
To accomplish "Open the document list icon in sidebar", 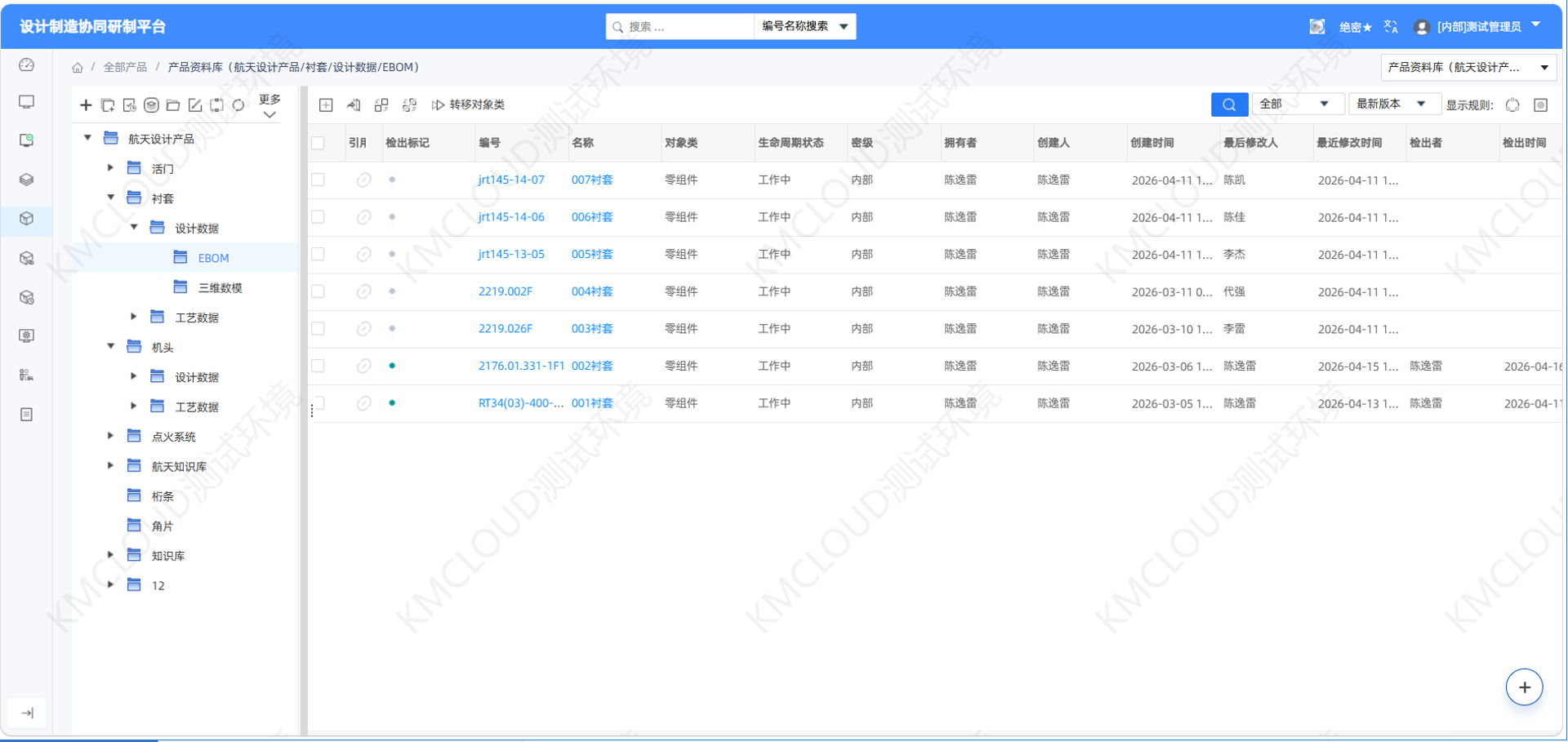I will (27, 415).
